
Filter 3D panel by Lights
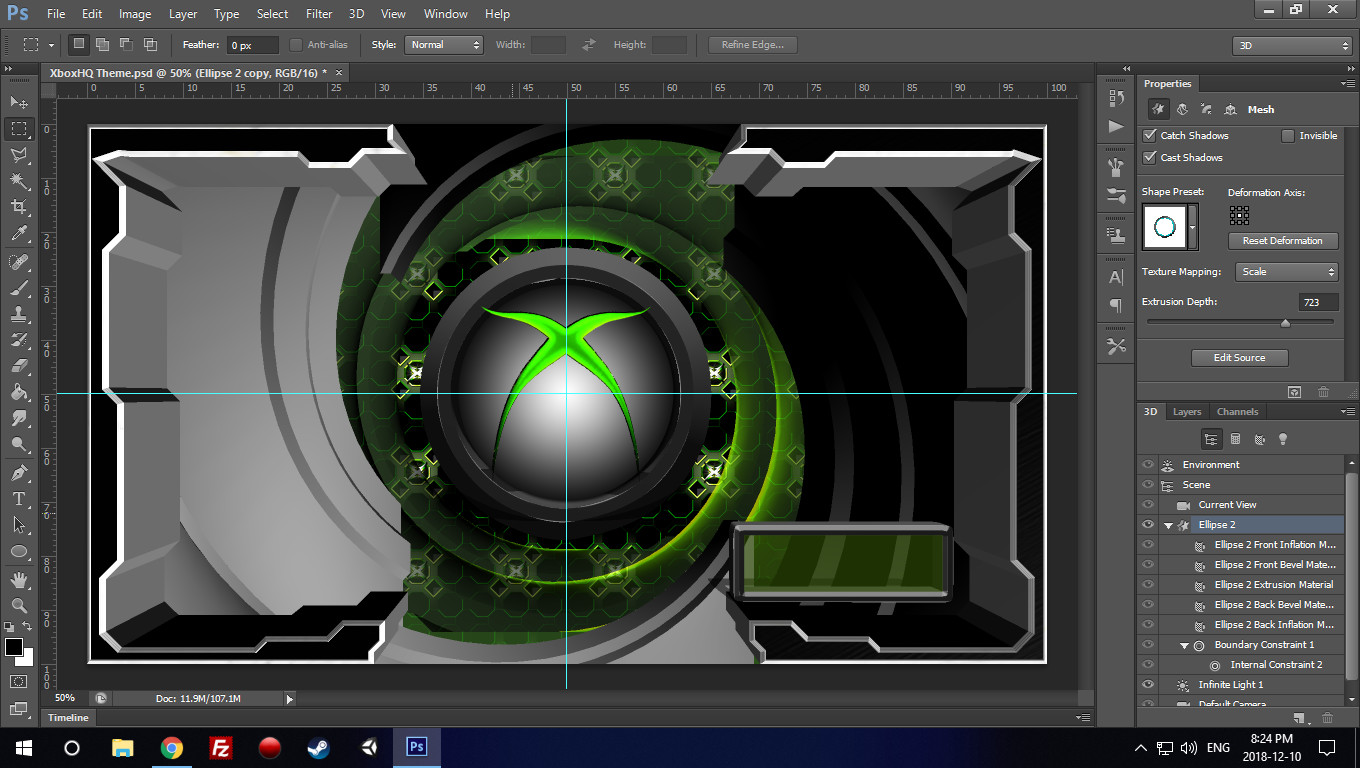1283,439
